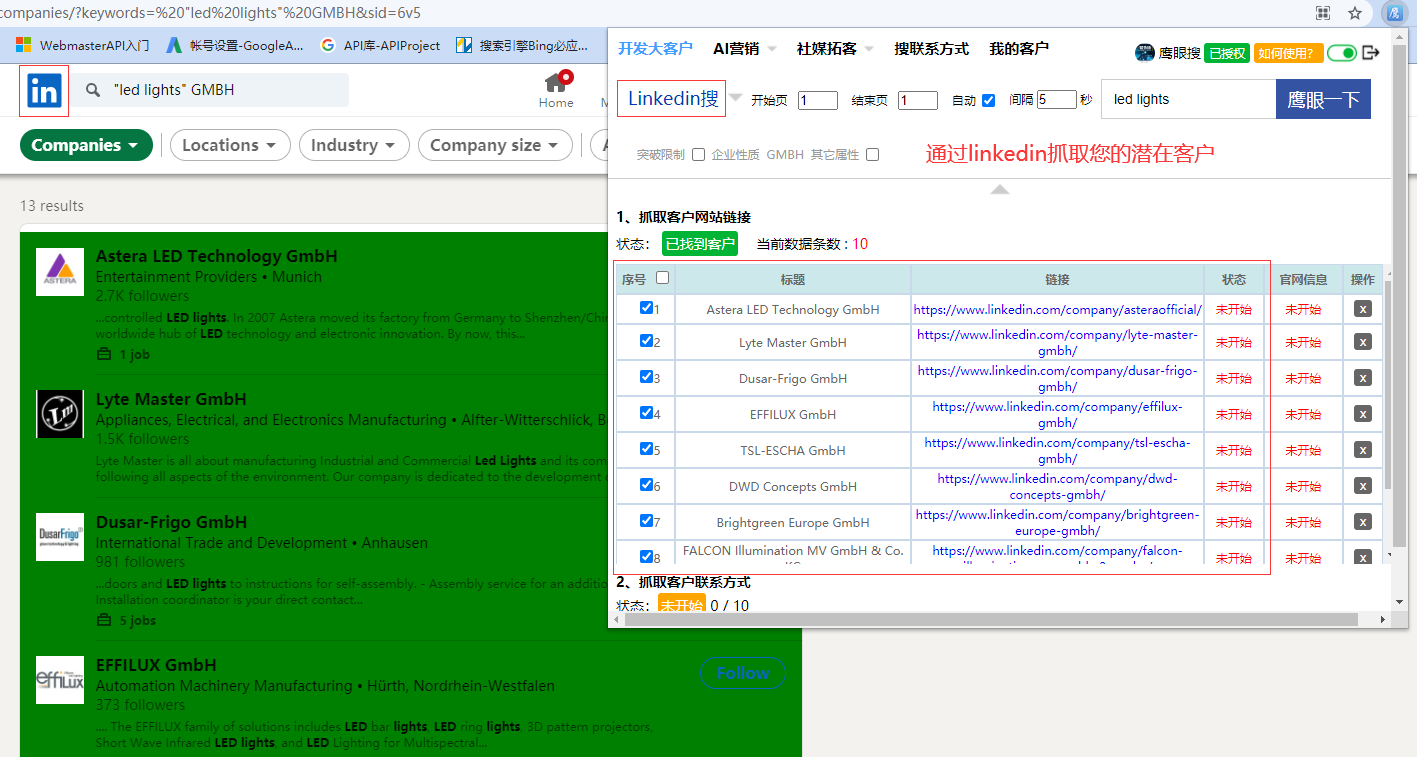This screenshot has width=1417, height=757.
Task: Uncheck the 自动 checkbox
Action: click(989, 100)
